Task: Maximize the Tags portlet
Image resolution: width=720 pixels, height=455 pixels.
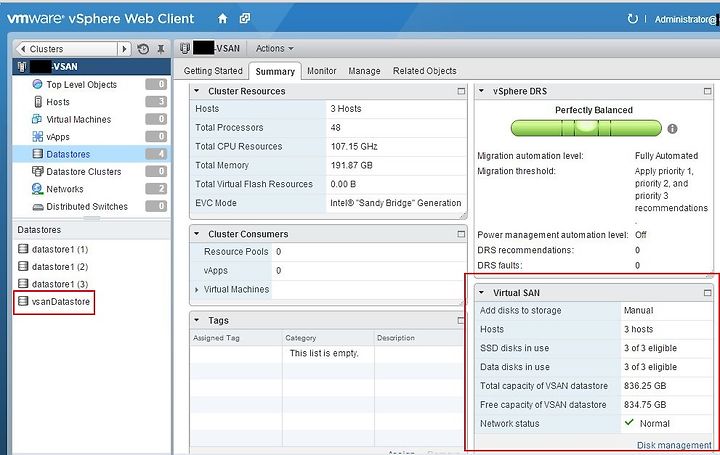Action: (461, 320)
